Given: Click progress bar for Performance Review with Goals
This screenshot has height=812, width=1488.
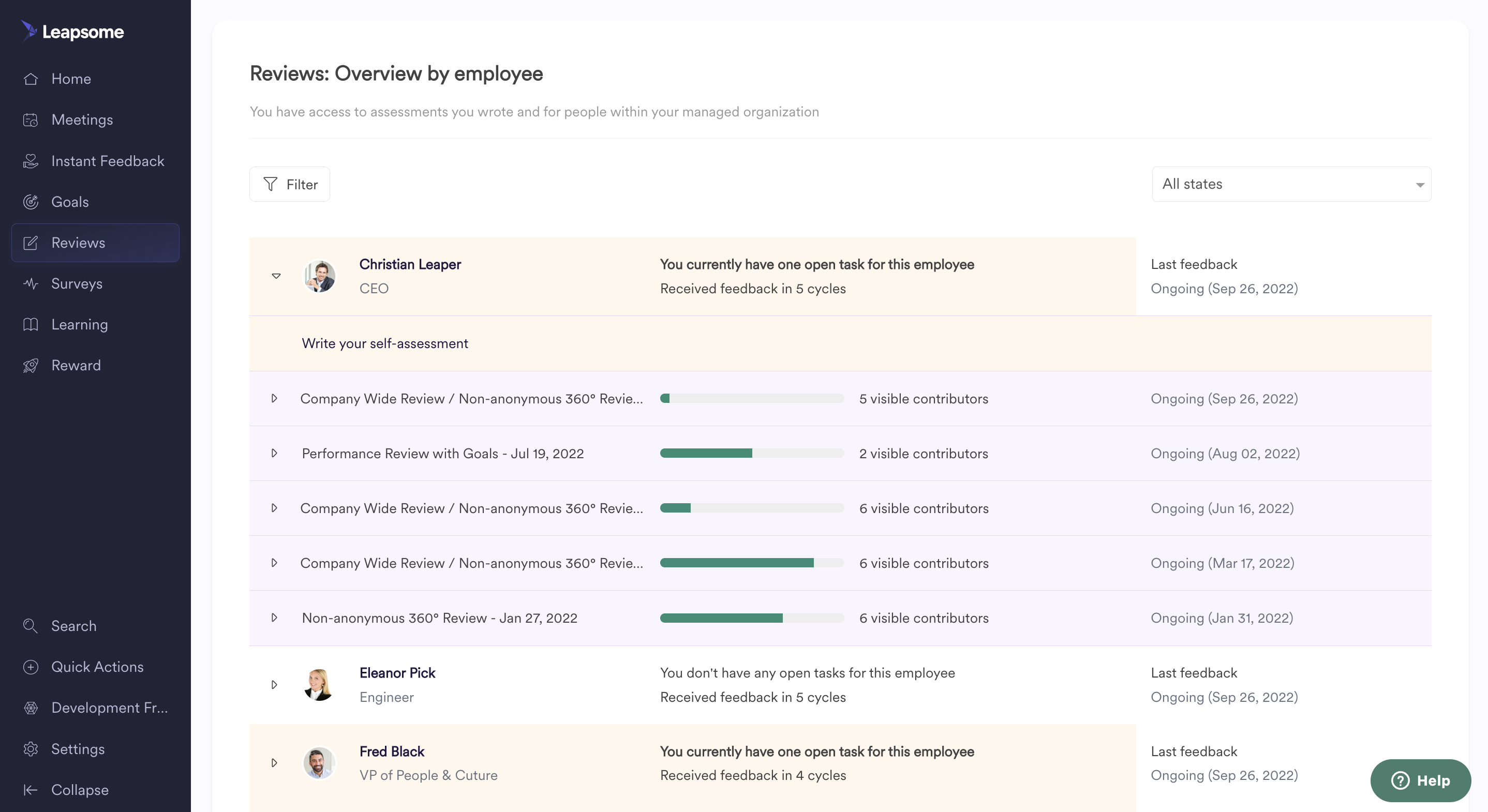Looking at the screenshot, I should pos(752,454).
